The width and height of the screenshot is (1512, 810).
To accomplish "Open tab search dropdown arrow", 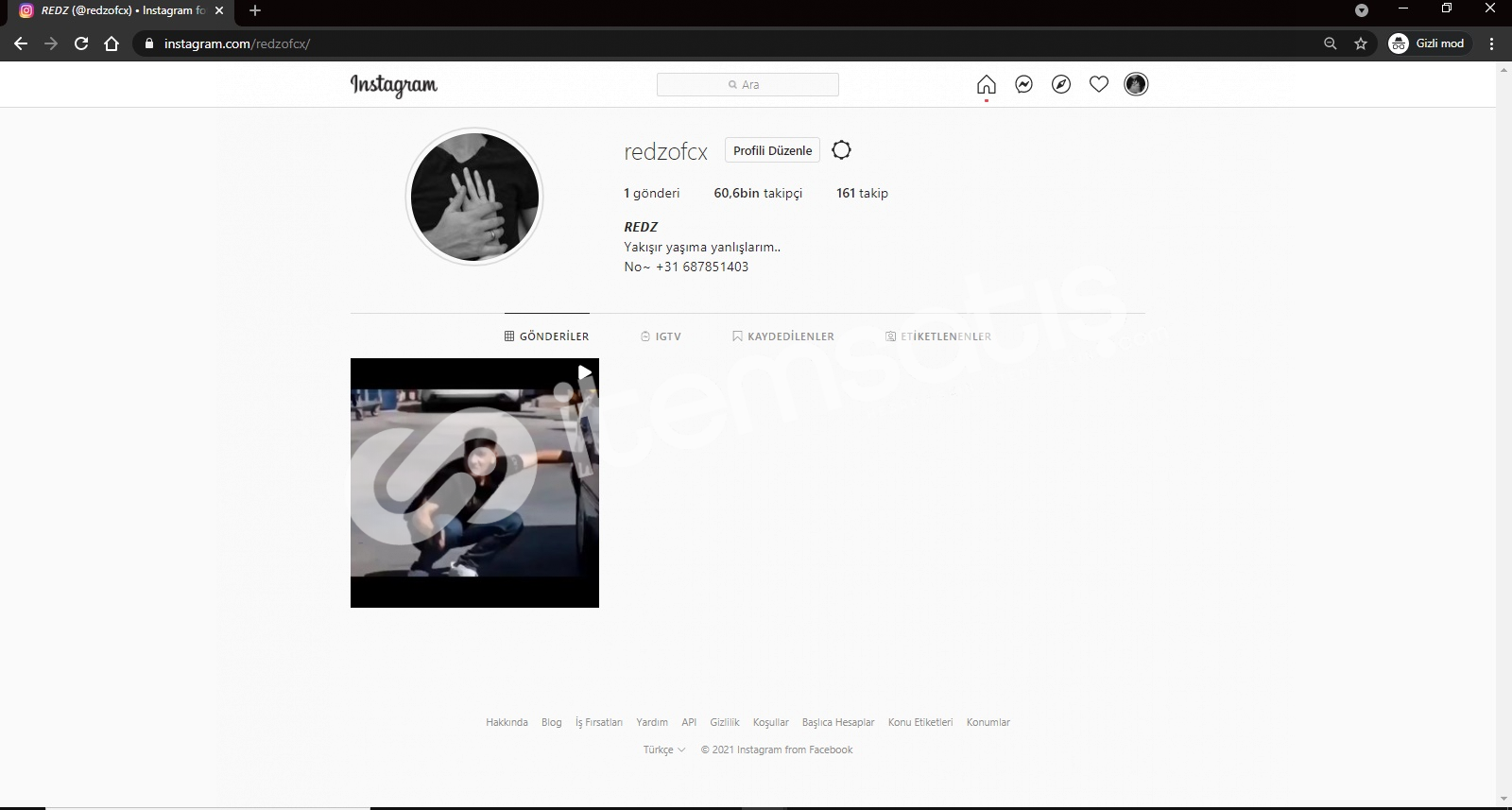I will pyautogui.click(x=1362, y=10).
